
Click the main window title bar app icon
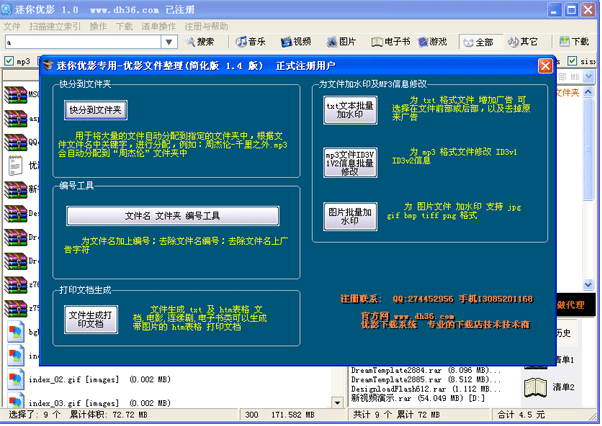pos(6,9)
